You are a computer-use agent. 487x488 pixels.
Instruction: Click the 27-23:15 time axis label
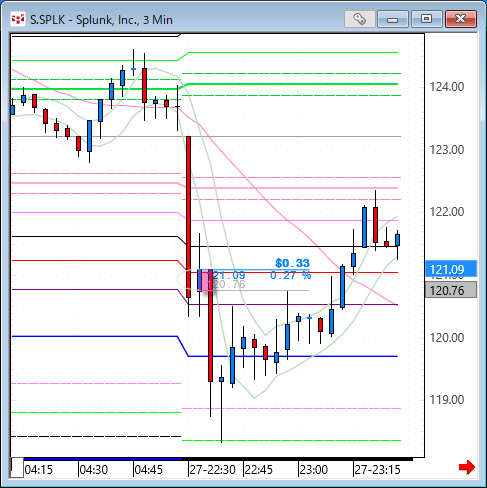377,470
